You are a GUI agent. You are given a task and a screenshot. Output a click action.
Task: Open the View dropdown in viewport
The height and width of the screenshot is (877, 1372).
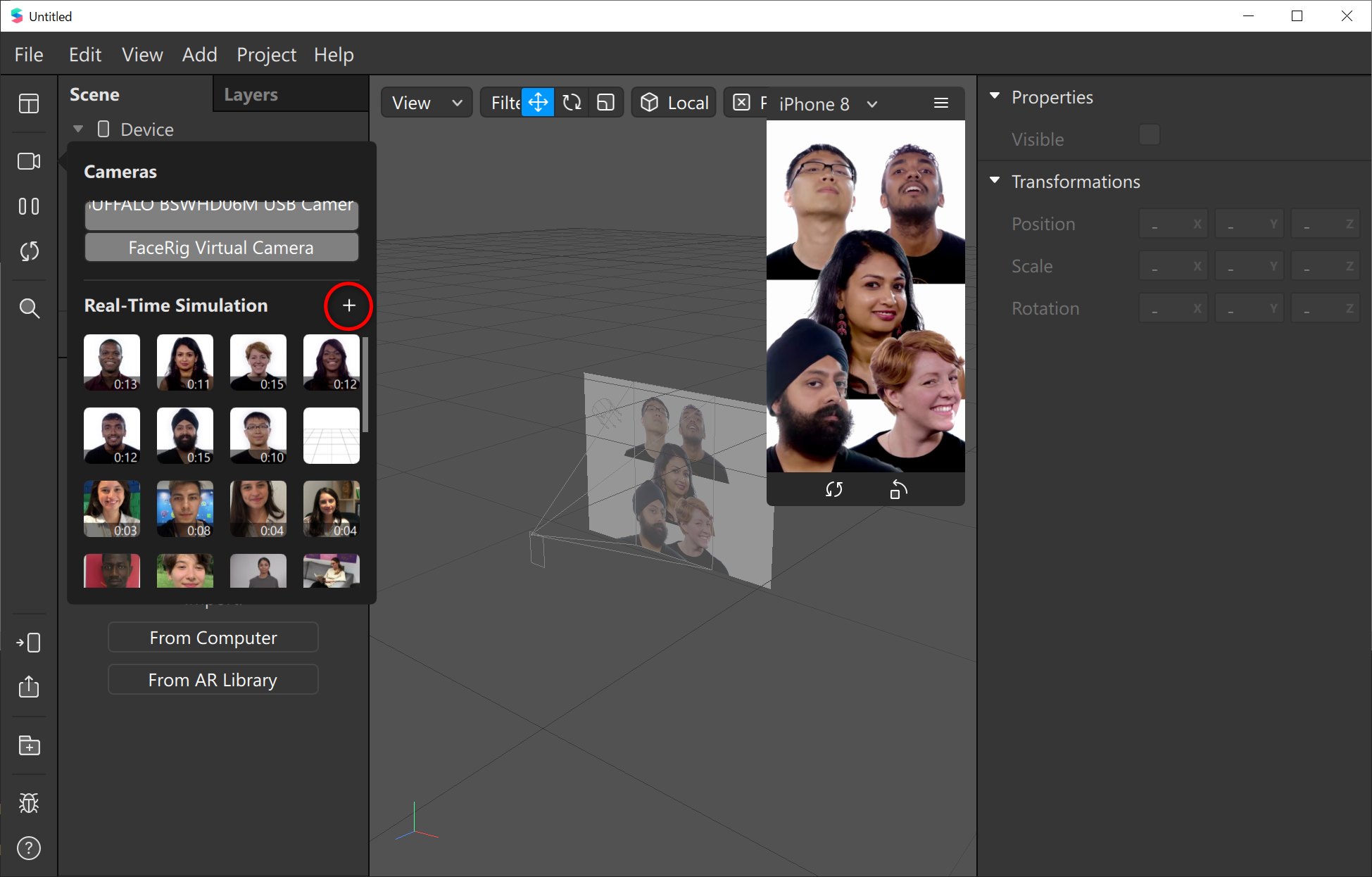pyautogui.click(x=427, y=103)
